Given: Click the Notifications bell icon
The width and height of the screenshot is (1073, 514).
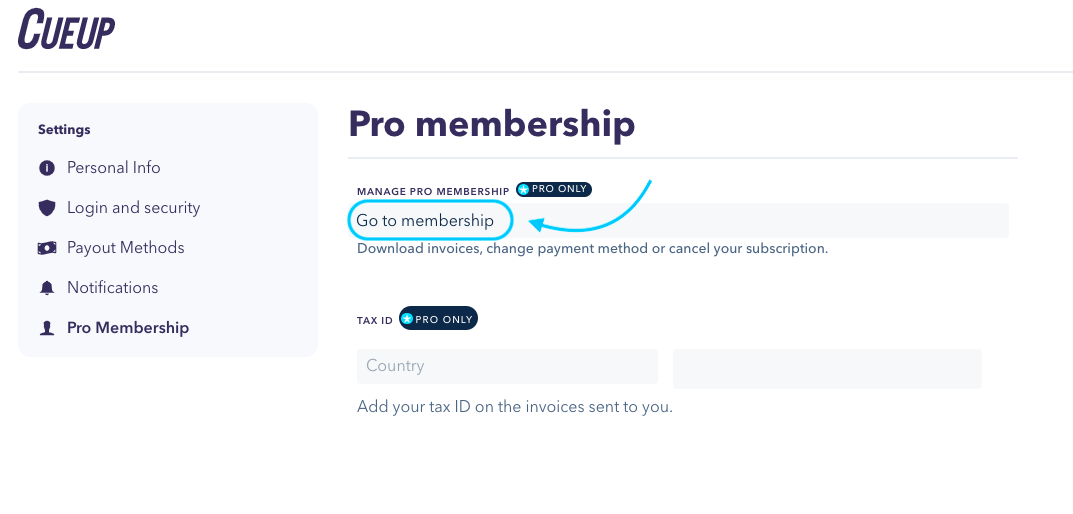Looking at the screenshot, I should coord(47,288).
